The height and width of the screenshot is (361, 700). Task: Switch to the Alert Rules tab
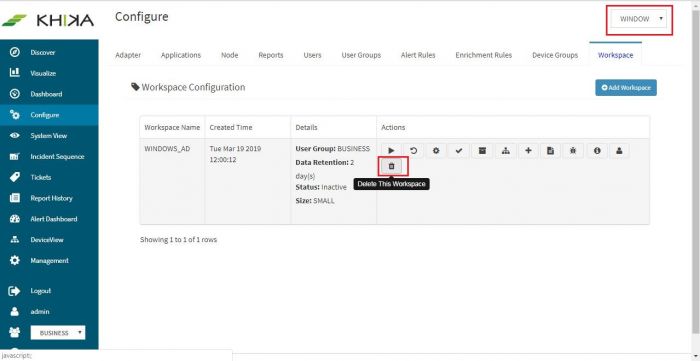[418, 55]
